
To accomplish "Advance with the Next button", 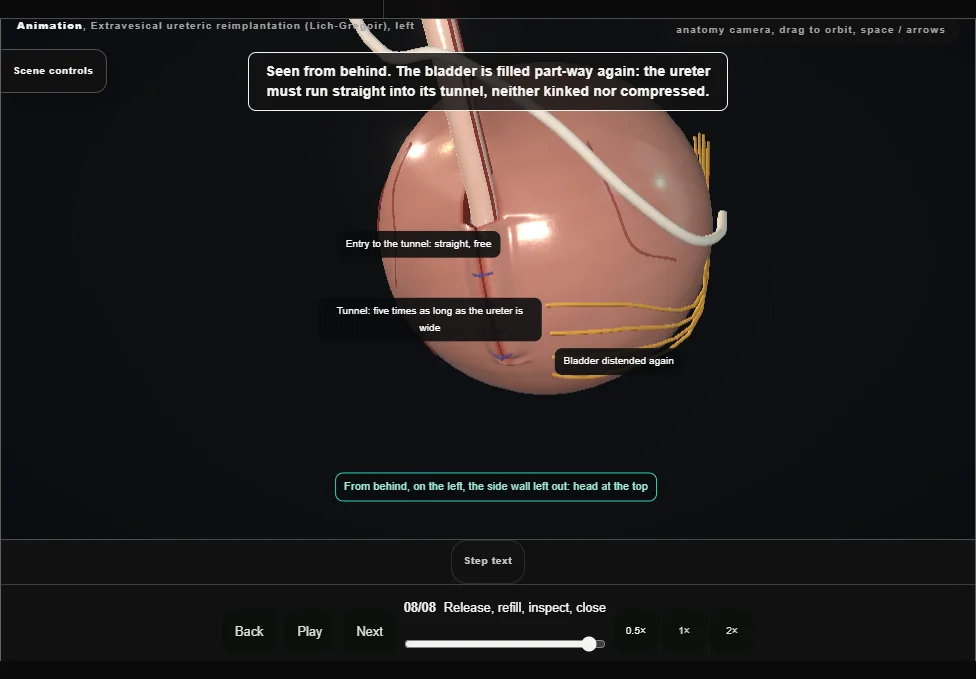I will tap(370, 631).
